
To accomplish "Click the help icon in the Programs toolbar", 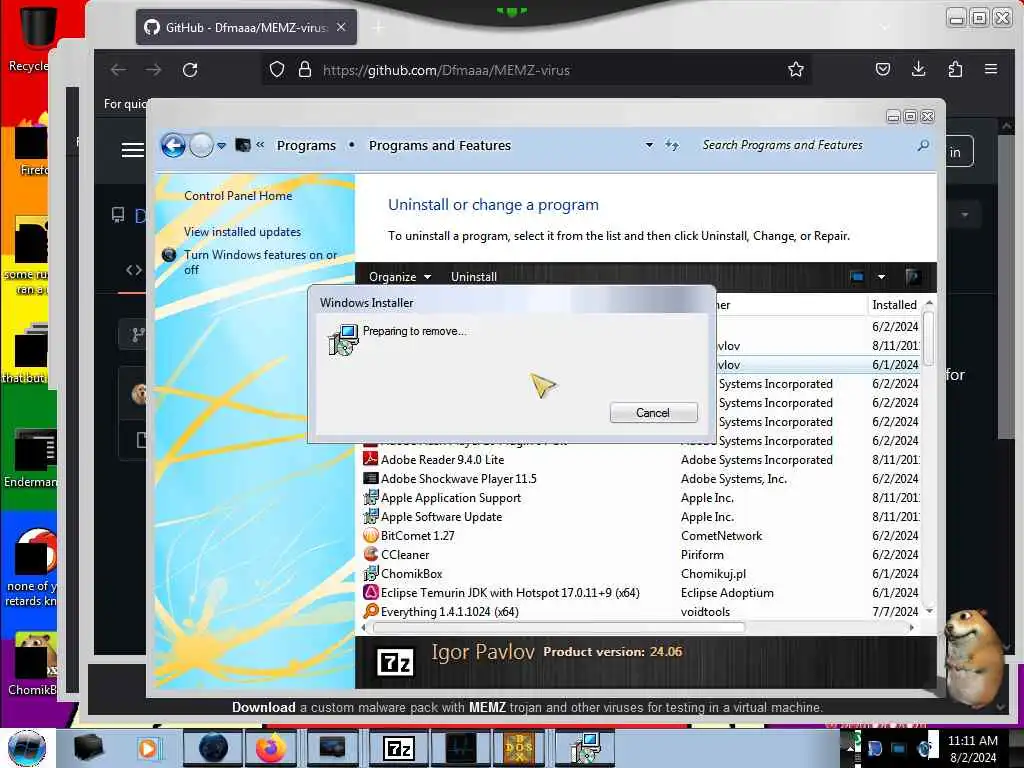I will pos(913,277).
